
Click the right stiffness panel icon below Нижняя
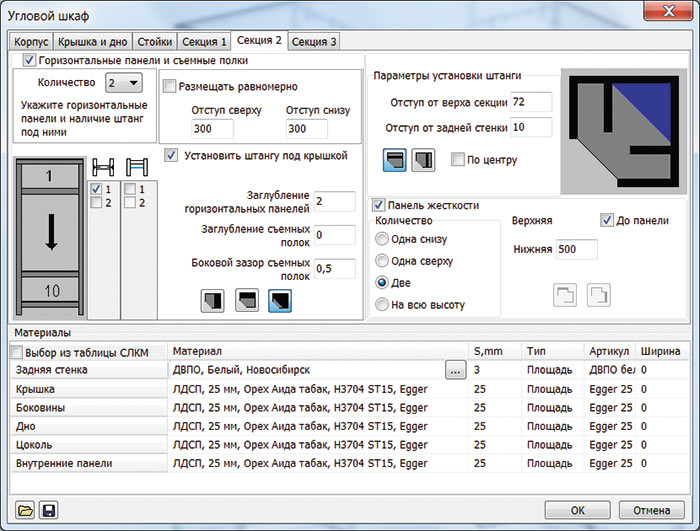pyautogui.click(x=598, y=295)
